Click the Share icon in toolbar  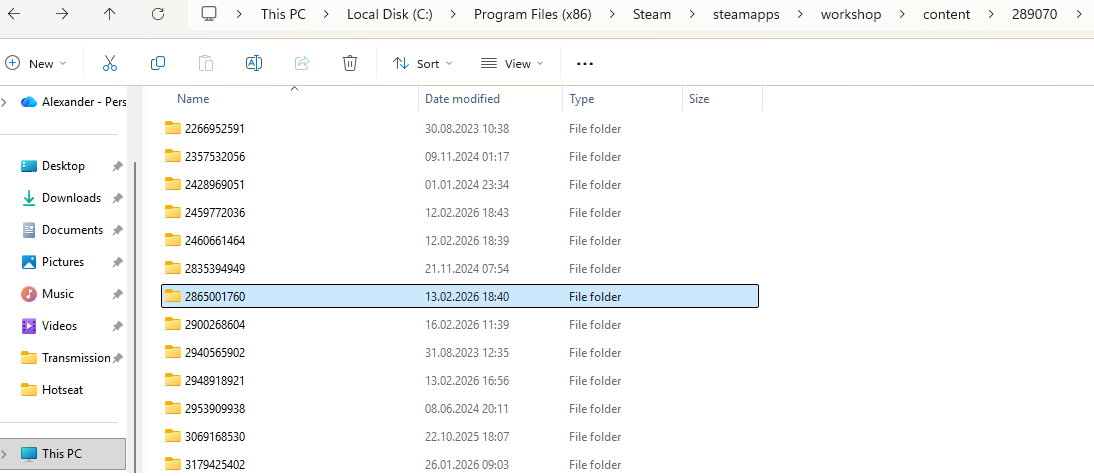tap(302, 63)
